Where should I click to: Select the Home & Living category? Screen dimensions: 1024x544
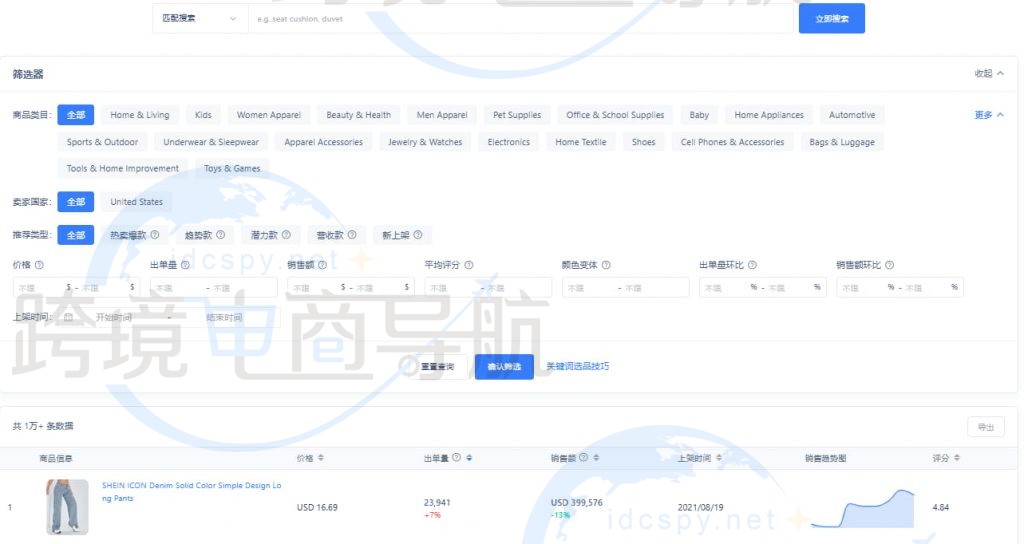140,115
